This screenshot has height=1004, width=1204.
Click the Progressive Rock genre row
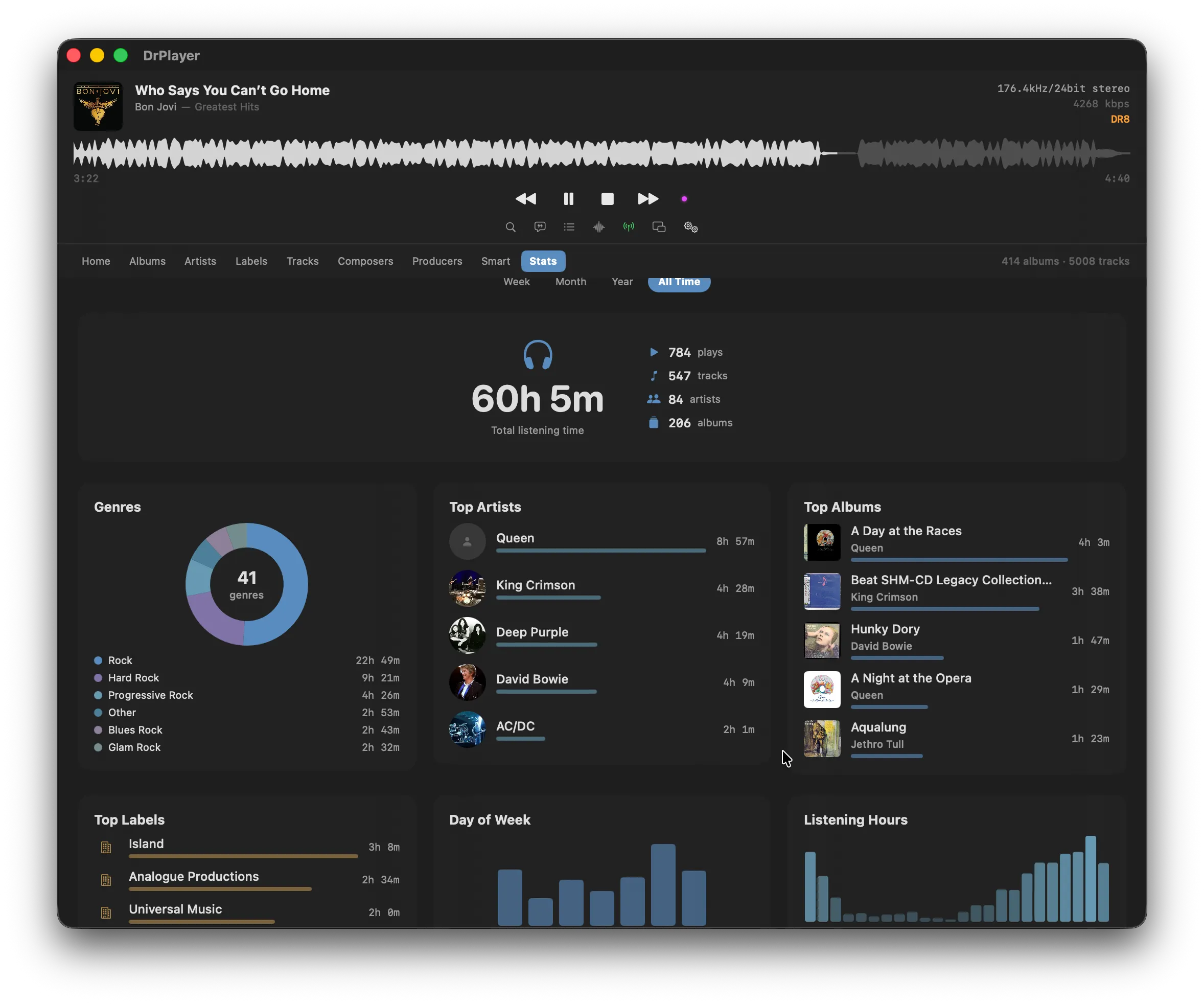click(x=247, y=695)
